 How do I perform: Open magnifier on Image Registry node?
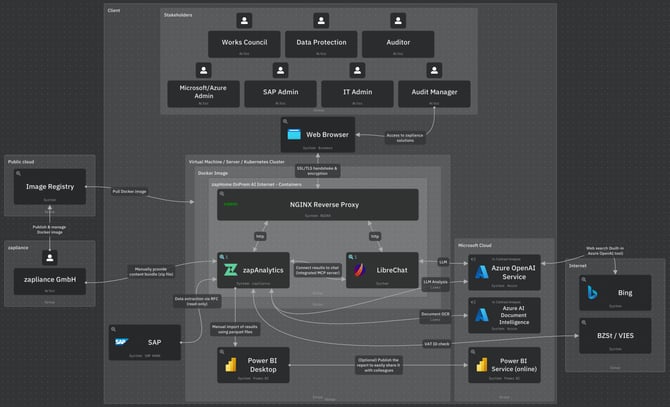(18, 173)
